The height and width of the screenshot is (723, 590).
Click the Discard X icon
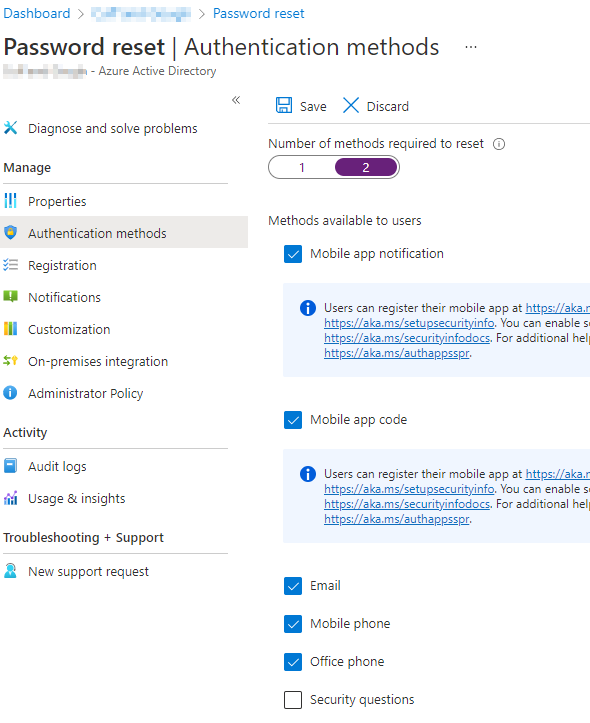pyautogui.click(x=351, y=106)
